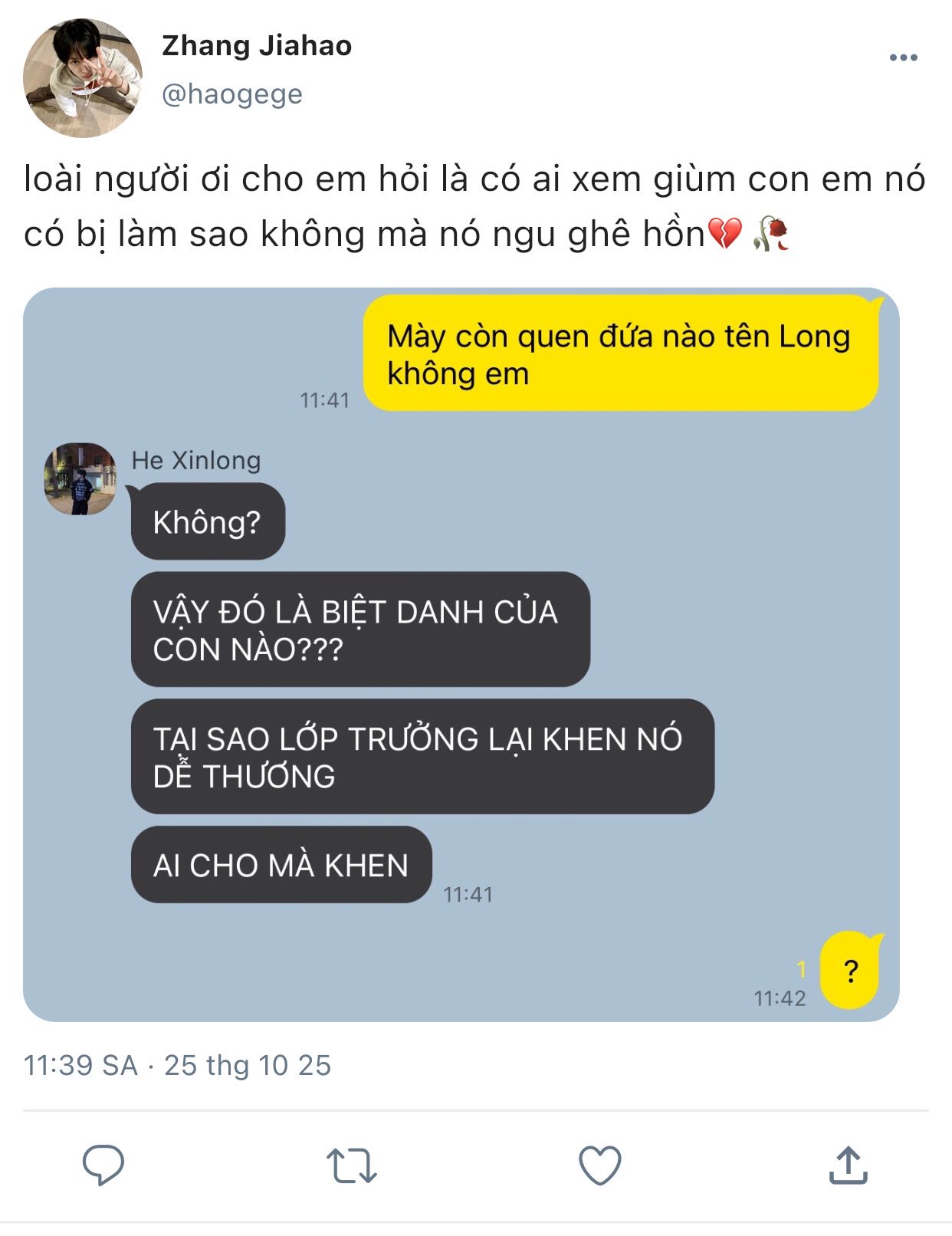This screenshot has height=1236, width=952.
Task: Click the tweet timestamp 11:39 SA
Action: (80, 1065)
